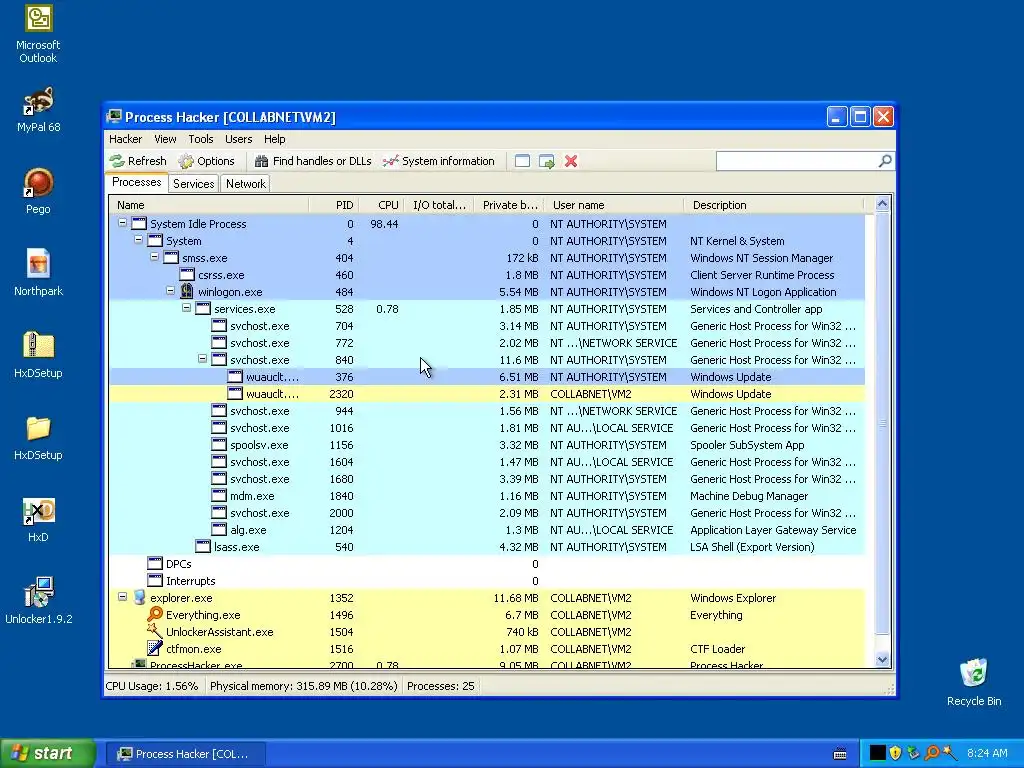Click the security shield tray icon
Screen dimensions: 1024x768
895,753
